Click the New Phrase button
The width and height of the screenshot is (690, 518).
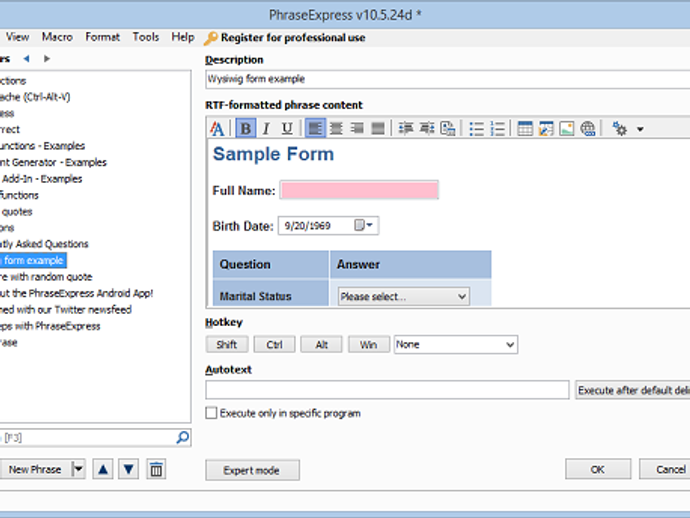(35, 470)
